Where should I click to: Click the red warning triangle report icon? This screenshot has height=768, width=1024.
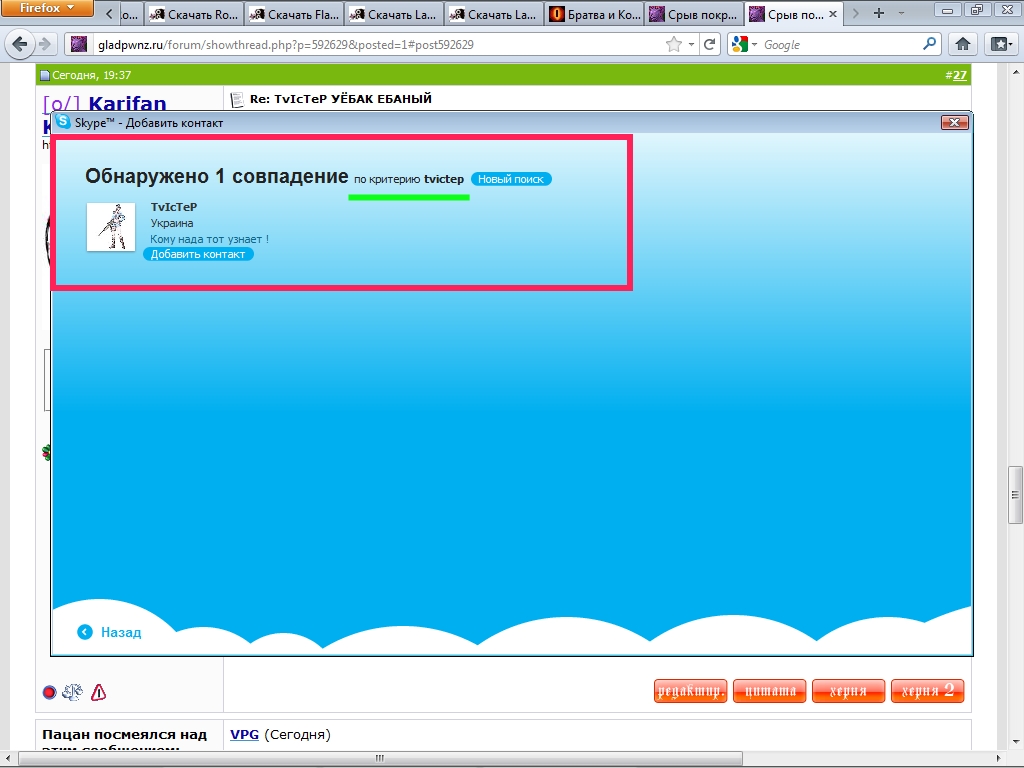(x=98, y=692)
